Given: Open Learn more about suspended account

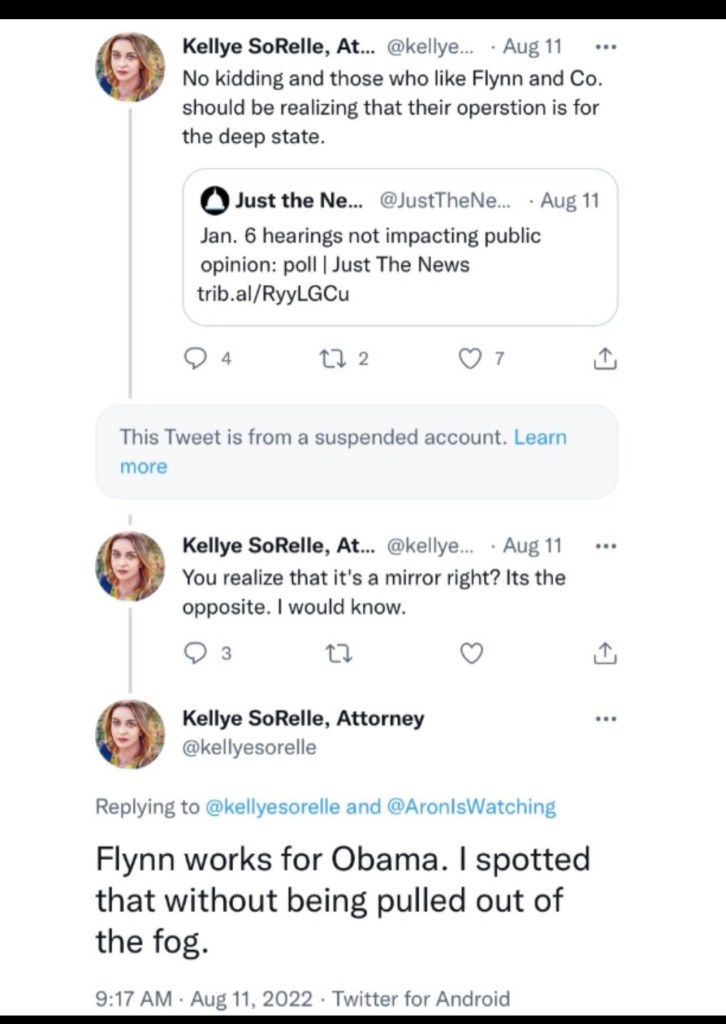Looking at the screenshot, I should tap(540, 437).
